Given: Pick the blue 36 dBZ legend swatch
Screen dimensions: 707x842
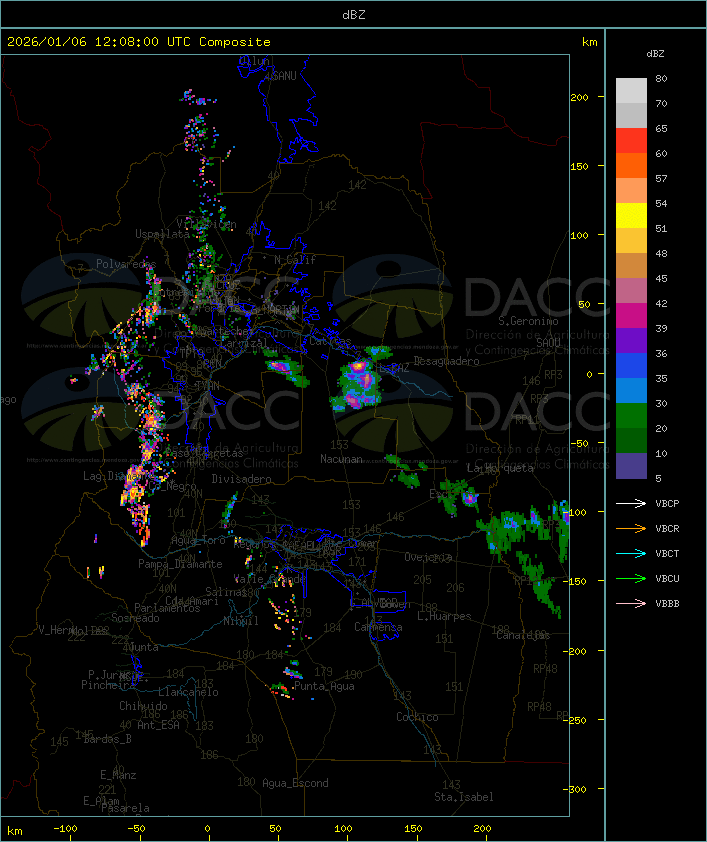Looking at the screenshot, I should tap(631, 366).
